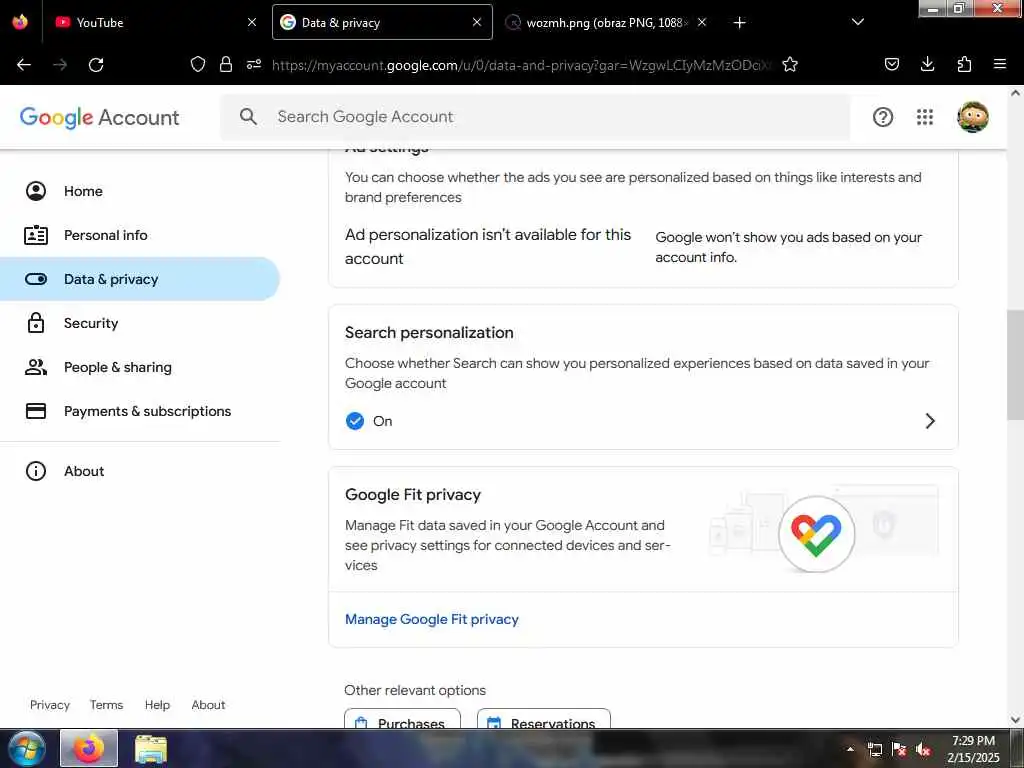
Task: Open the shield tracking protection icon
Action: pyautogui.click(x=198, y=64)
